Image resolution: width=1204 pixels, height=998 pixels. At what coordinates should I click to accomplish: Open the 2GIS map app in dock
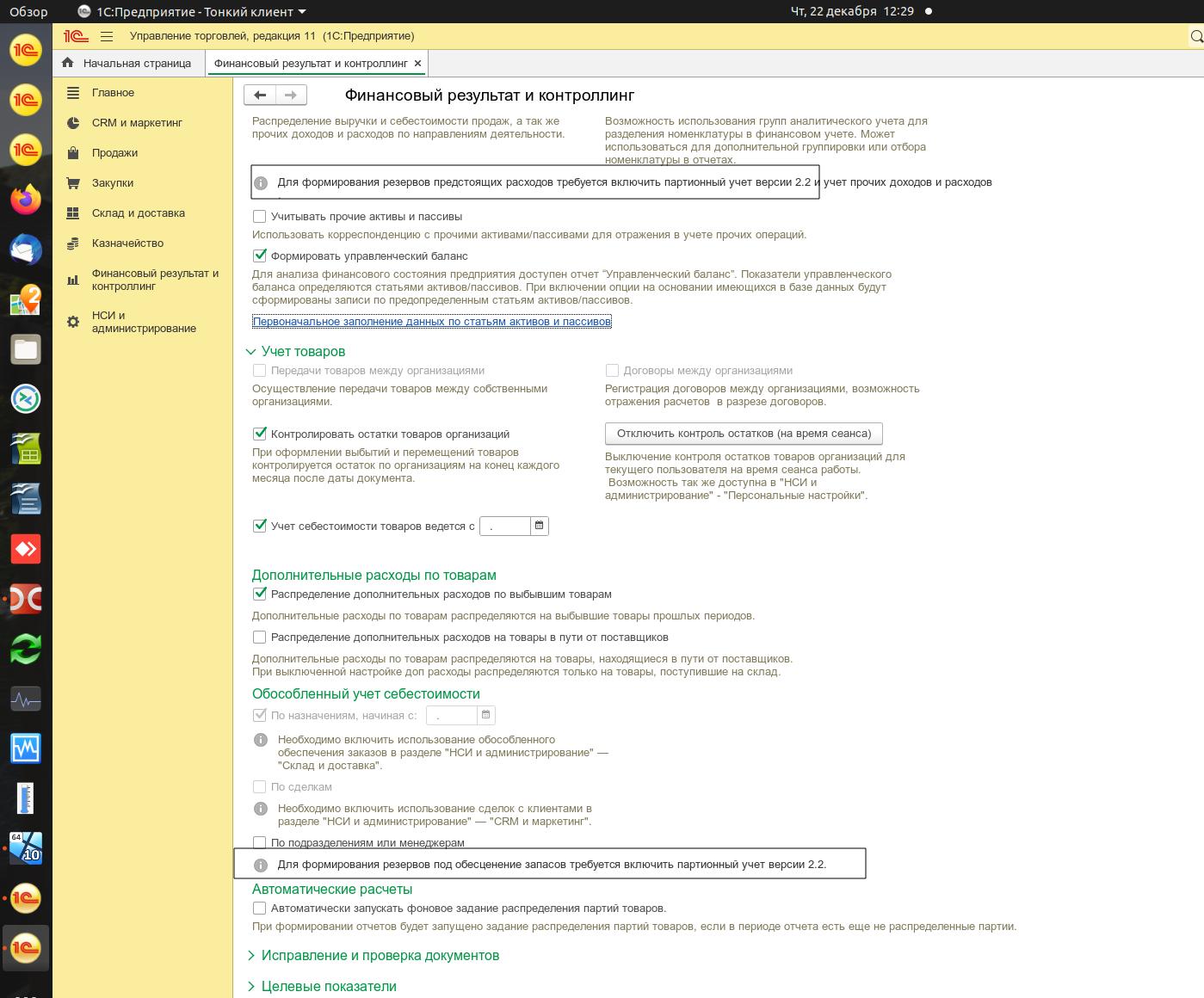tap(26, 299)
